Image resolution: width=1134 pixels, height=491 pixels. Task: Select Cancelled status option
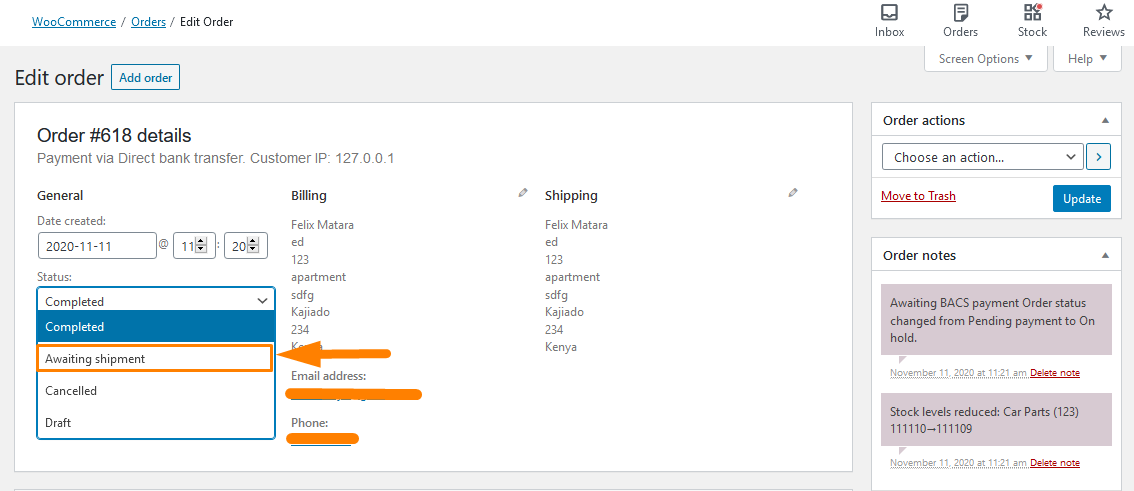155,390
